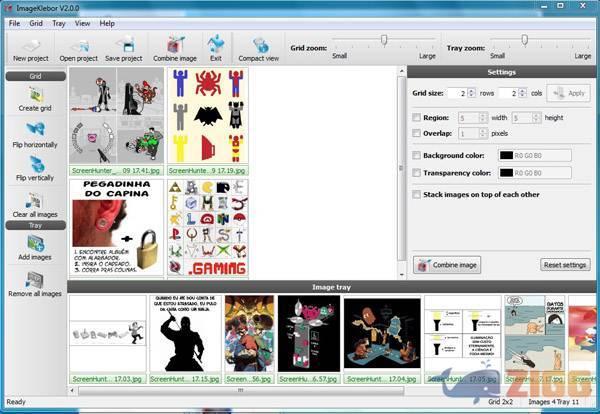Image resolution: width=600 pixels, height=414 pixels.
Task: Toggle the Overlap checkbox
Action: (x=416, y=132)
